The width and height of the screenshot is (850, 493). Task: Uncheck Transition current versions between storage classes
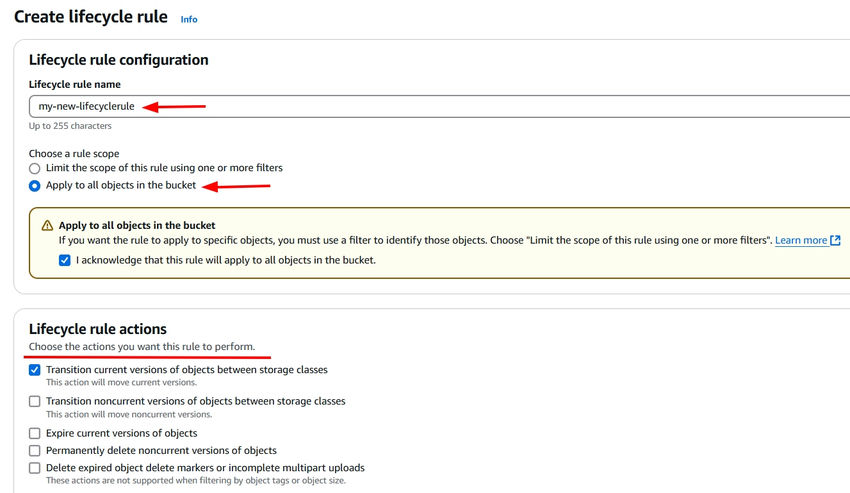35,370
